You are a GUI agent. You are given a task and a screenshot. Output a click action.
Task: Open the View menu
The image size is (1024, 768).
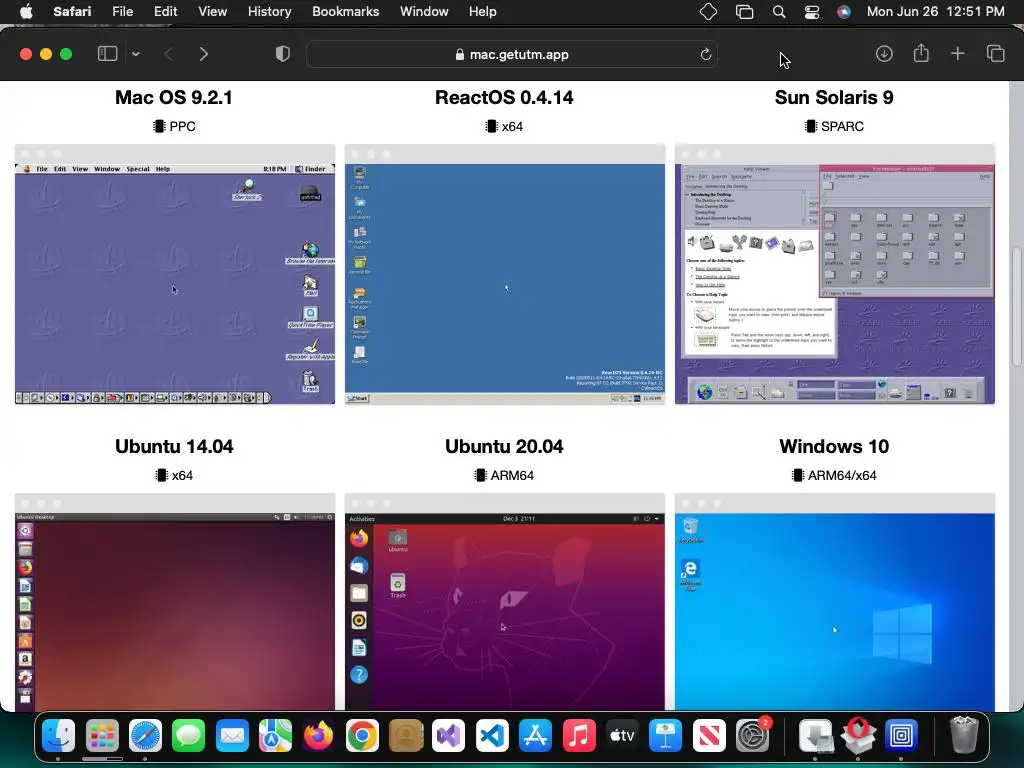pos(212,11)
